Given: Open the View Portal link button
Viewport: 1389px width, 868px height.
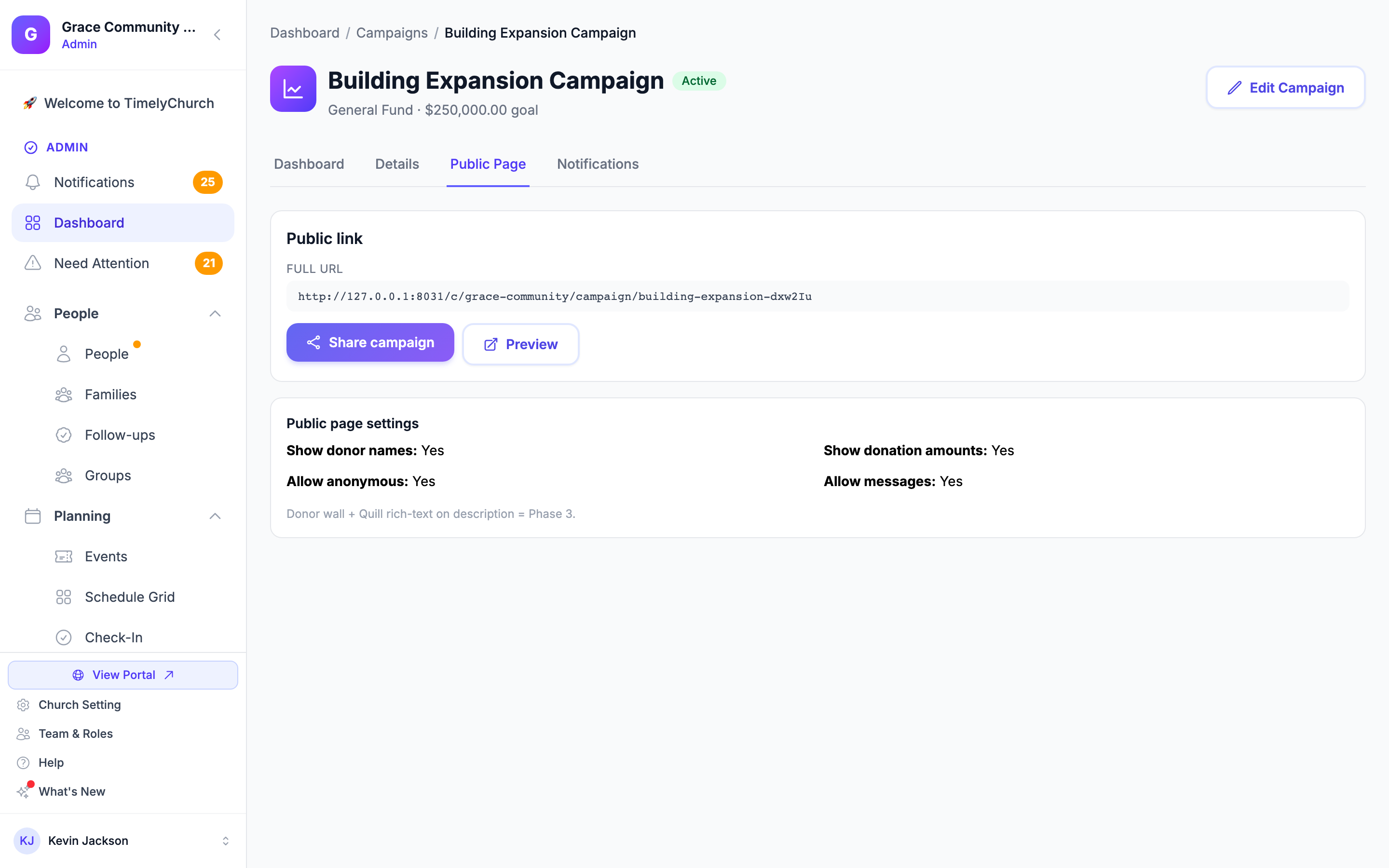Looking at the screenshot, I should 123,675.
